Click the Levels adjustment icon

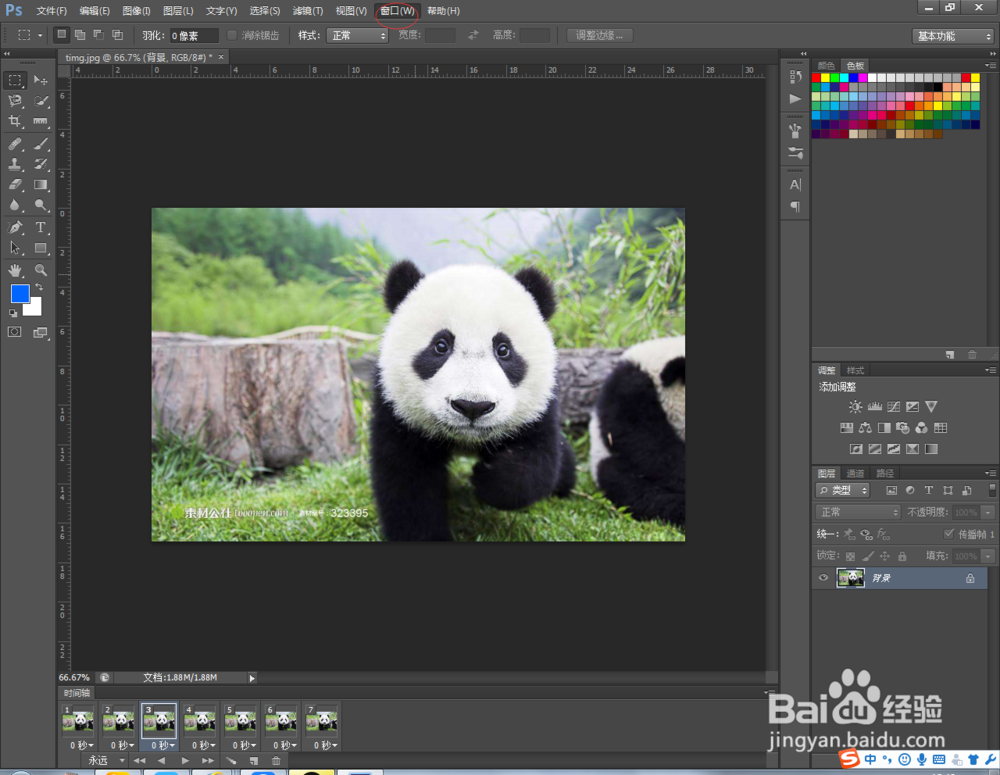click(x=874, y=406)
